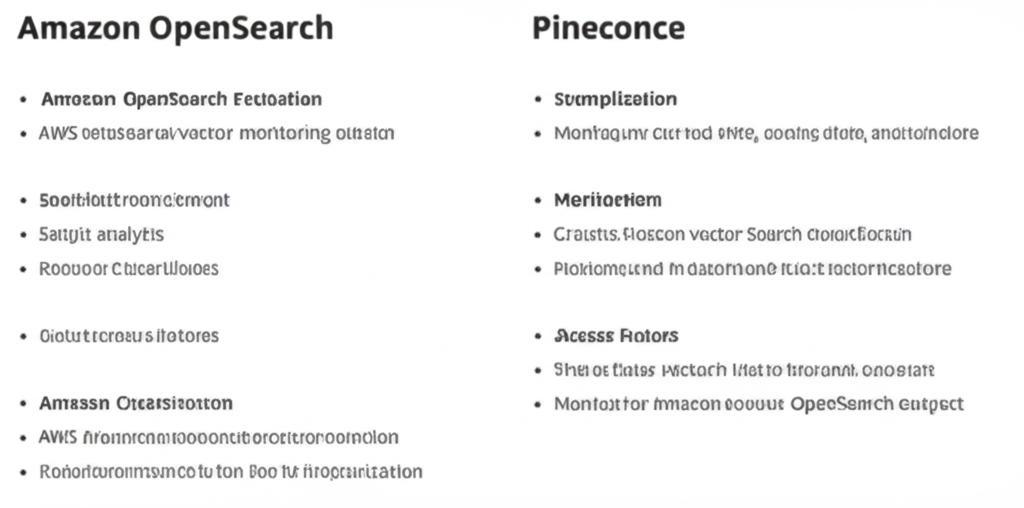Select the bold 'Acesss Fiotors' subheading
1024x508 pixels.
[616, 336]
